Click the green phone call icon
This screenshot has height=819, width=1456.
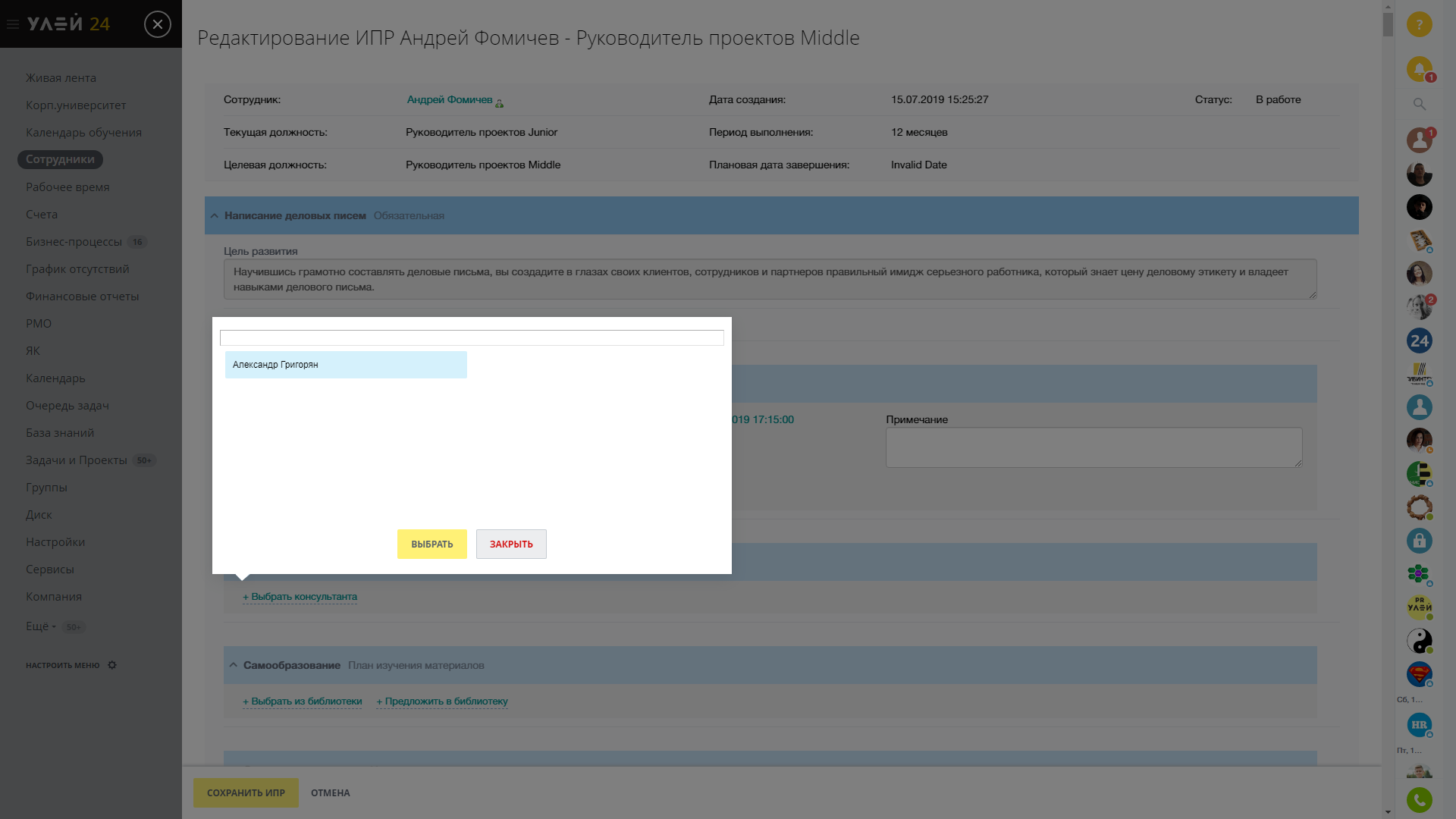point(1420,800)
